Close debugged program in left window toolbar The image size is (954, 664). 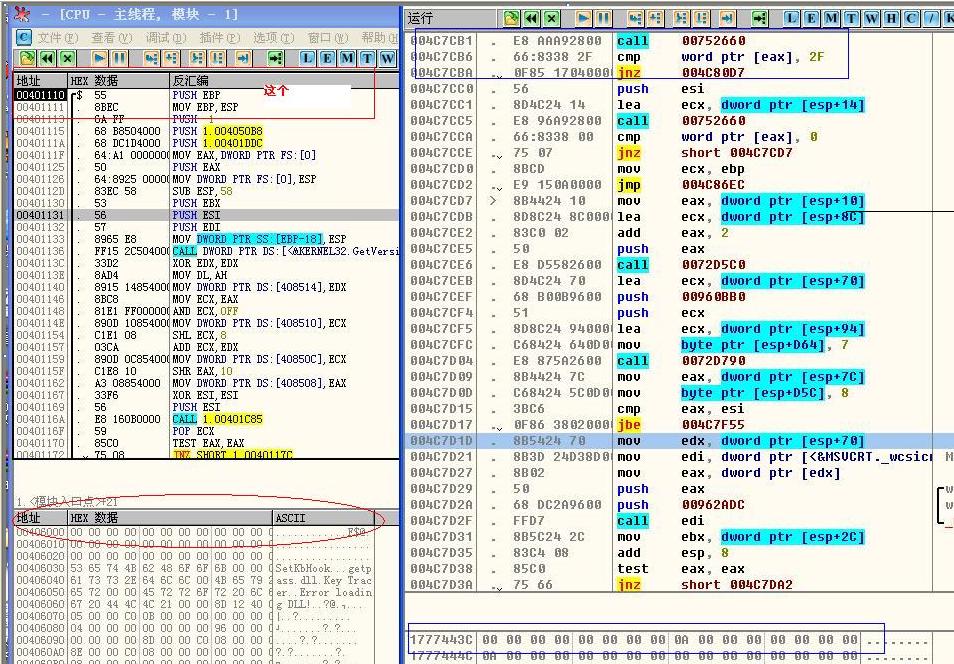tap(68, 58)
